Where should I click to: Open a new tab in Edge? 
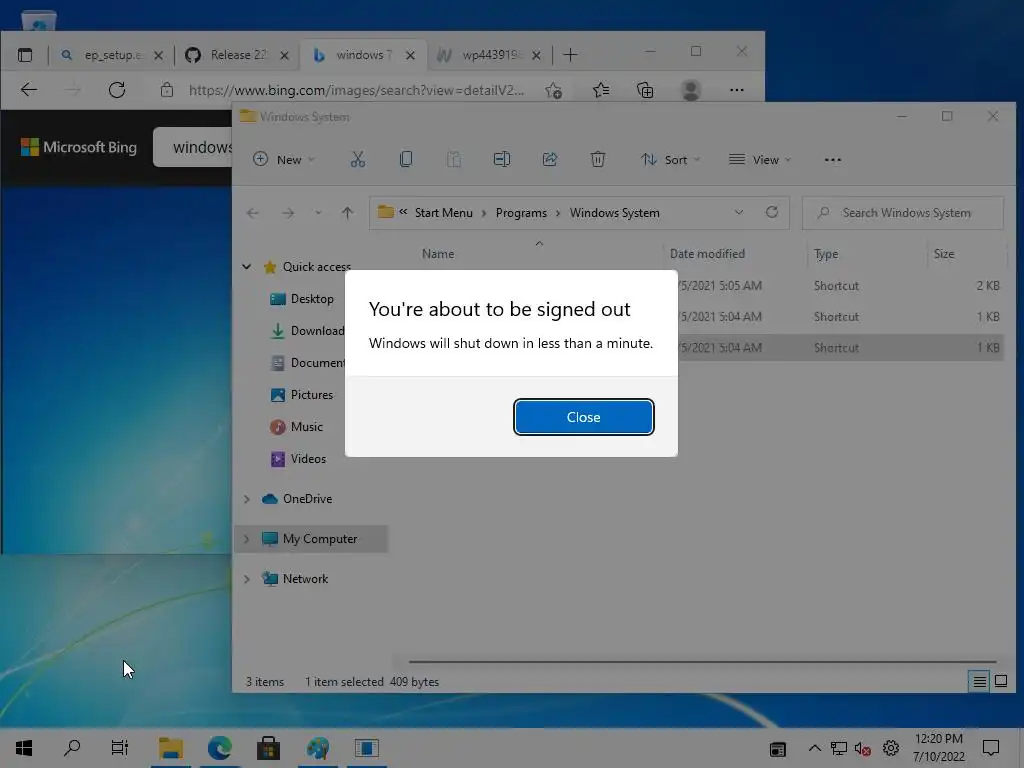pyautogui.click(x=570, y=55)
